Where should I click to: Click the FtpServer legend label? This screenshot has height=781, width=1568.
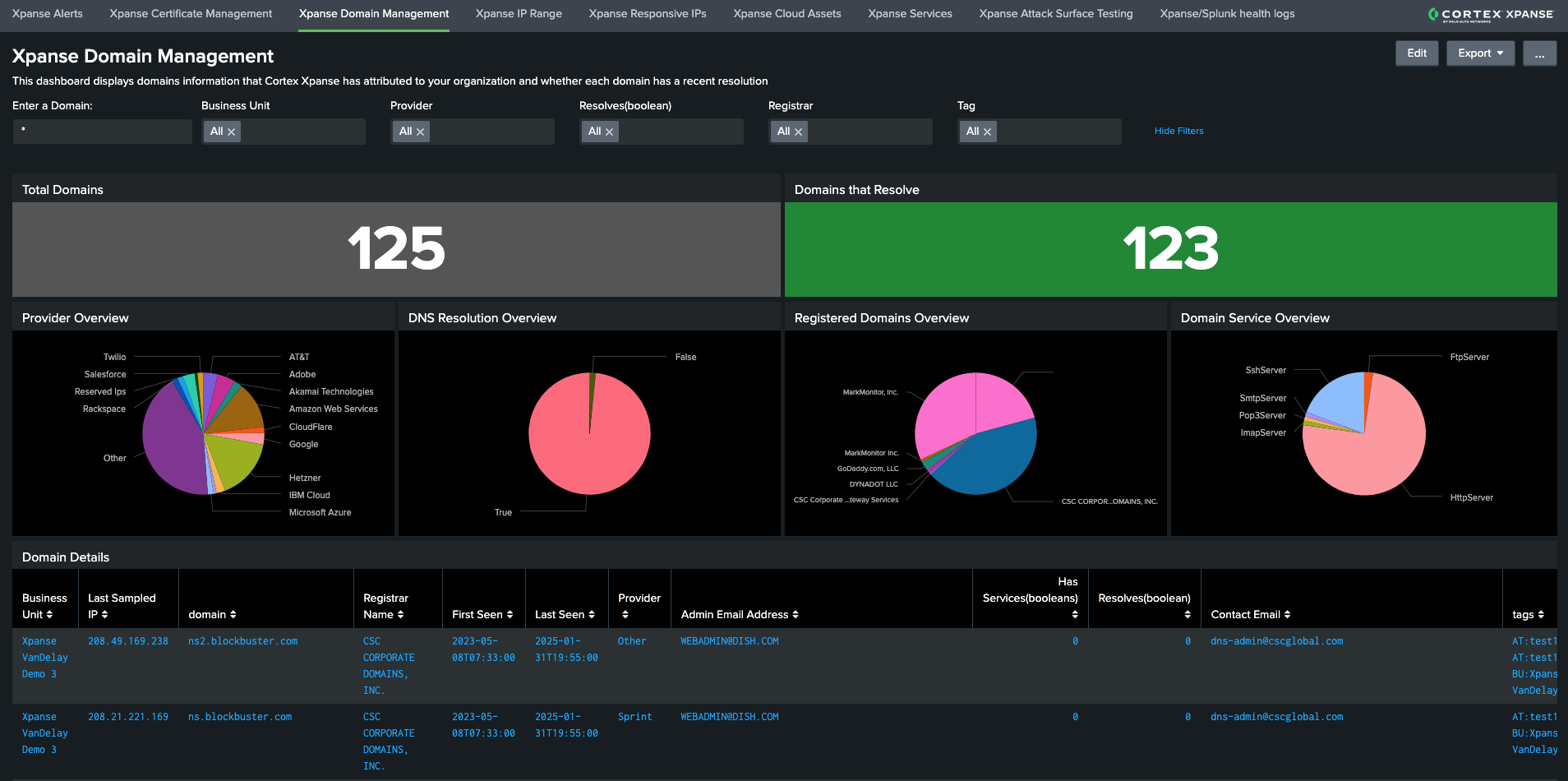tap(1469, 358)
